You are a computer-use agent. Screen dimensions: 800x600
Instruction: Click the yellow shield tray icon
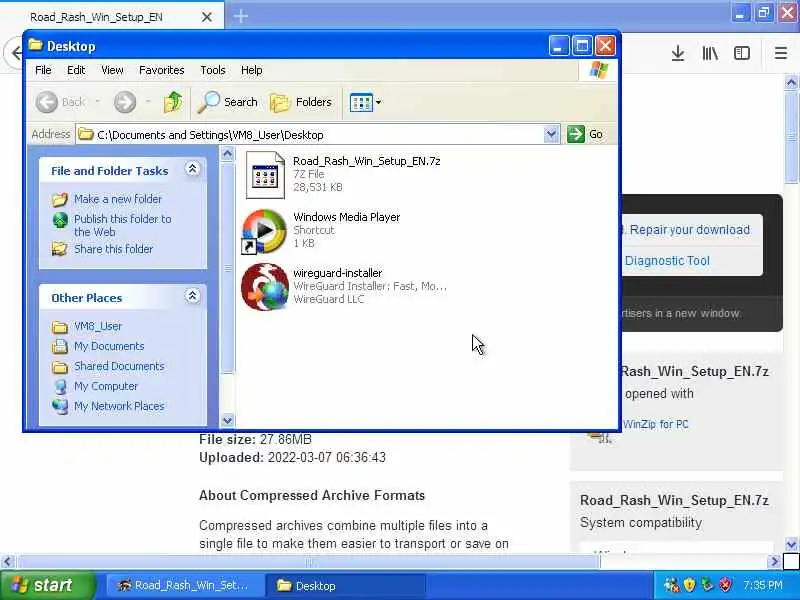689,585
